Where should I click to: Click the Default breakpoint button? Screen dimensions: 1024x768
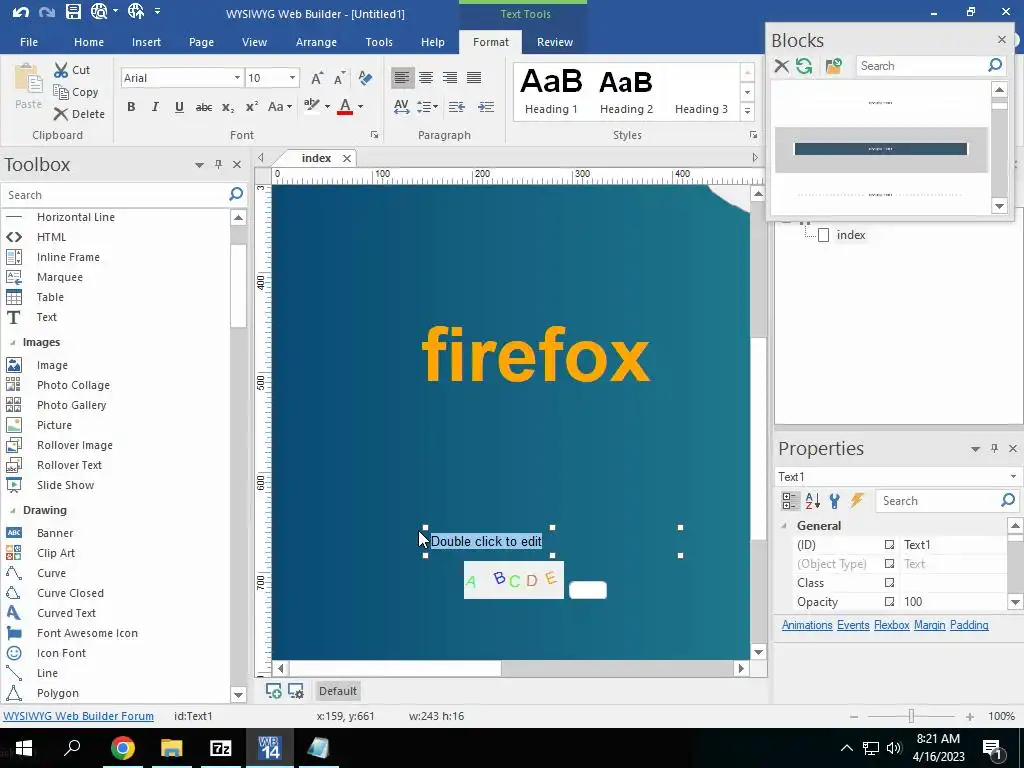(338, 691)
